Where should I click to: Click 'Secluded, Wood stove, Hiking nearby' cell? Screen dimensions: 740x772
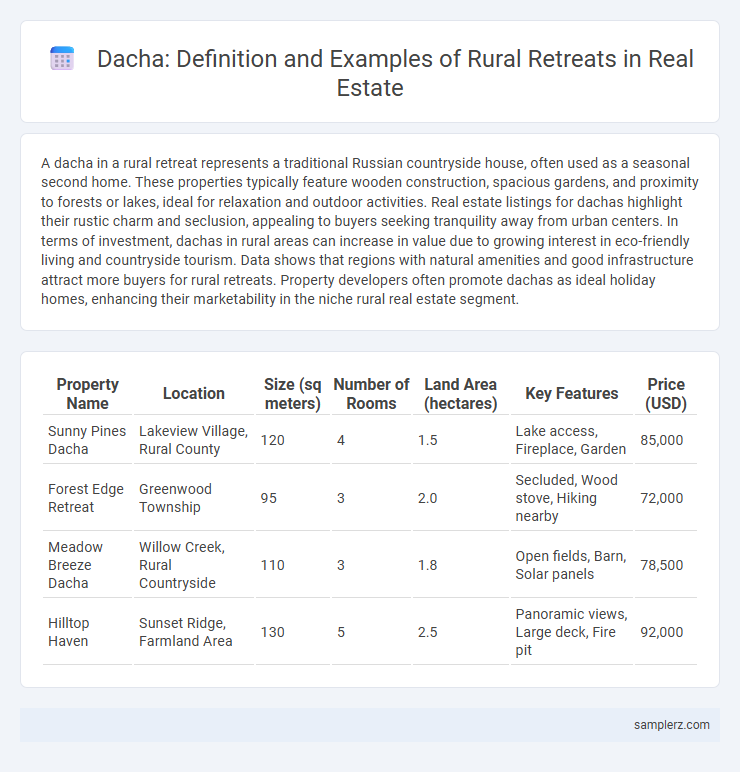point(572,498)
